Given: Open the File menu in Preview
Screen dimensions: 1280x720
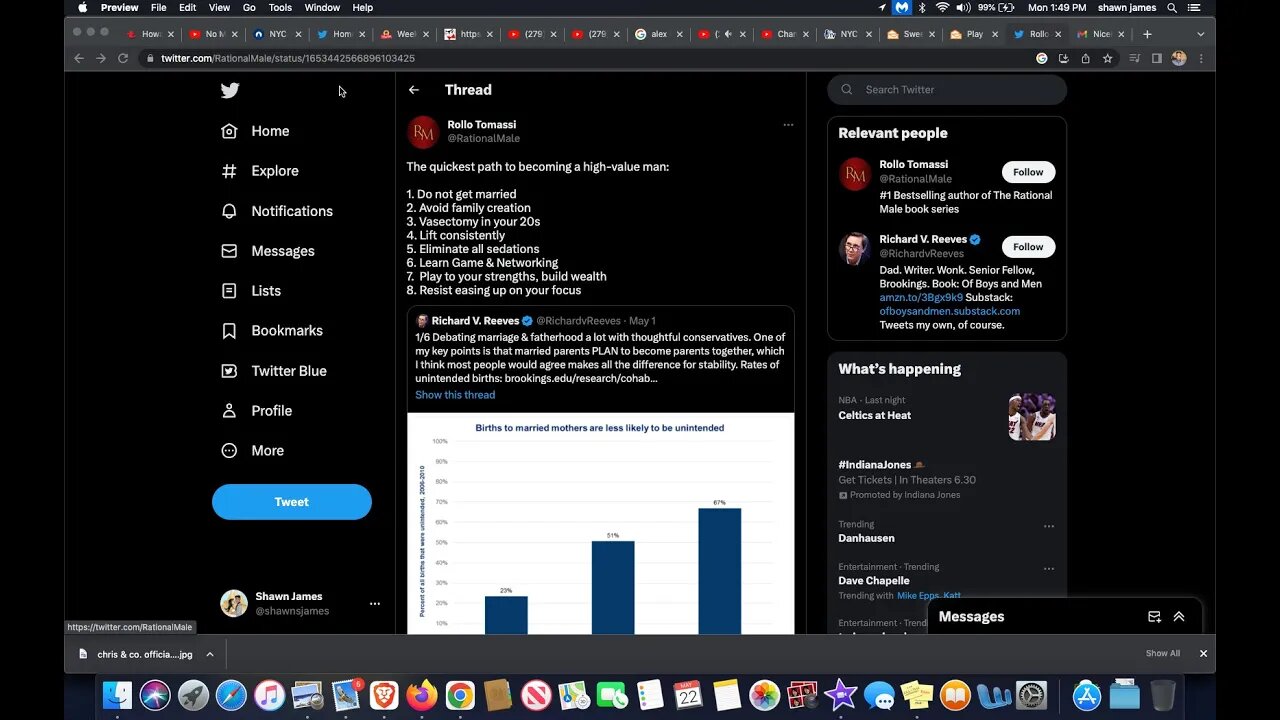Looking at the screenshot, I should coord(158,7).
